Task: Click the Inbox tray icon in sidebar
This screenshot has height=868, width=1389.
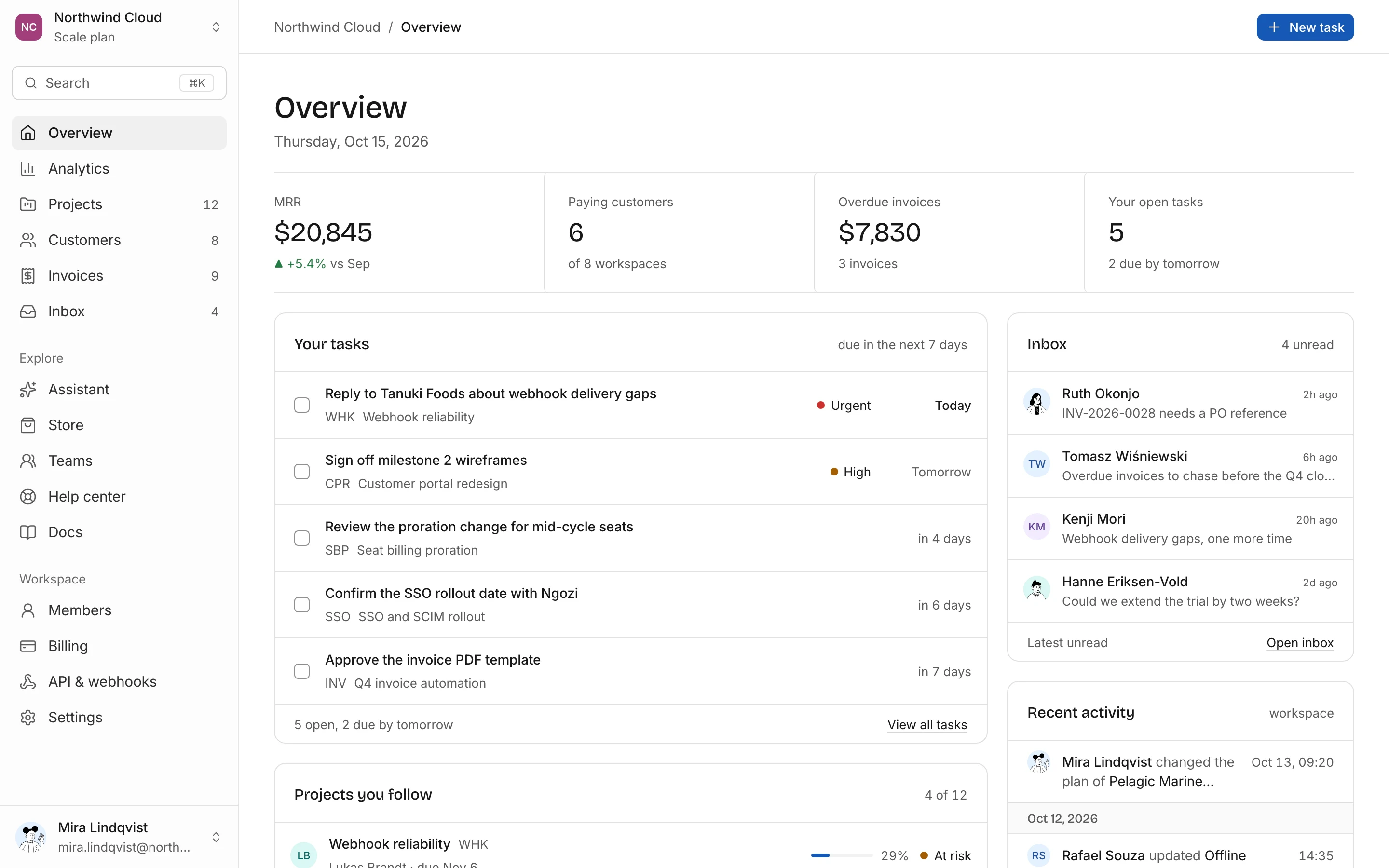Action: (27, 311)
